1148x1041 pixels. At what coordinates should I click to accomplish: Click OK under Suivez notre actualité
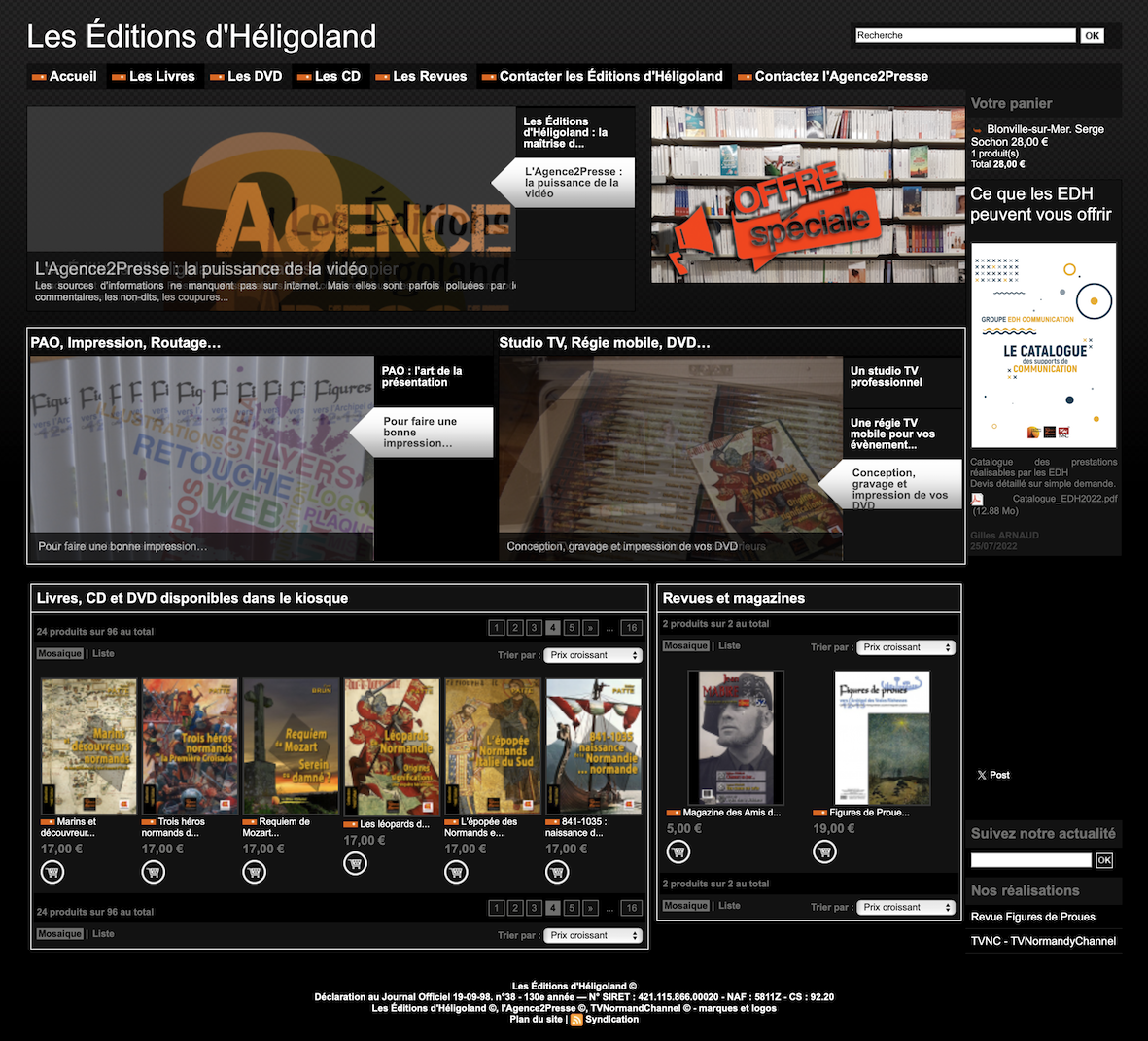(x=1104, y=860)
